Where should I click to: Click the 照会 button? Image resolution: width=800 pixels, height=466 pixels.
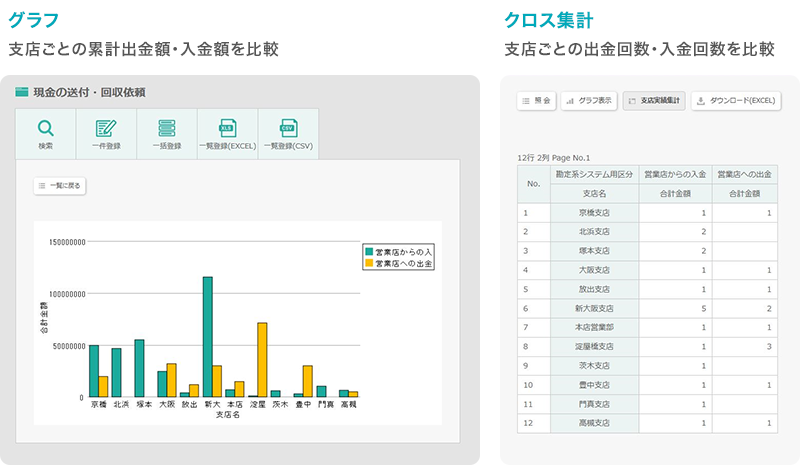(x=536, y=101)
